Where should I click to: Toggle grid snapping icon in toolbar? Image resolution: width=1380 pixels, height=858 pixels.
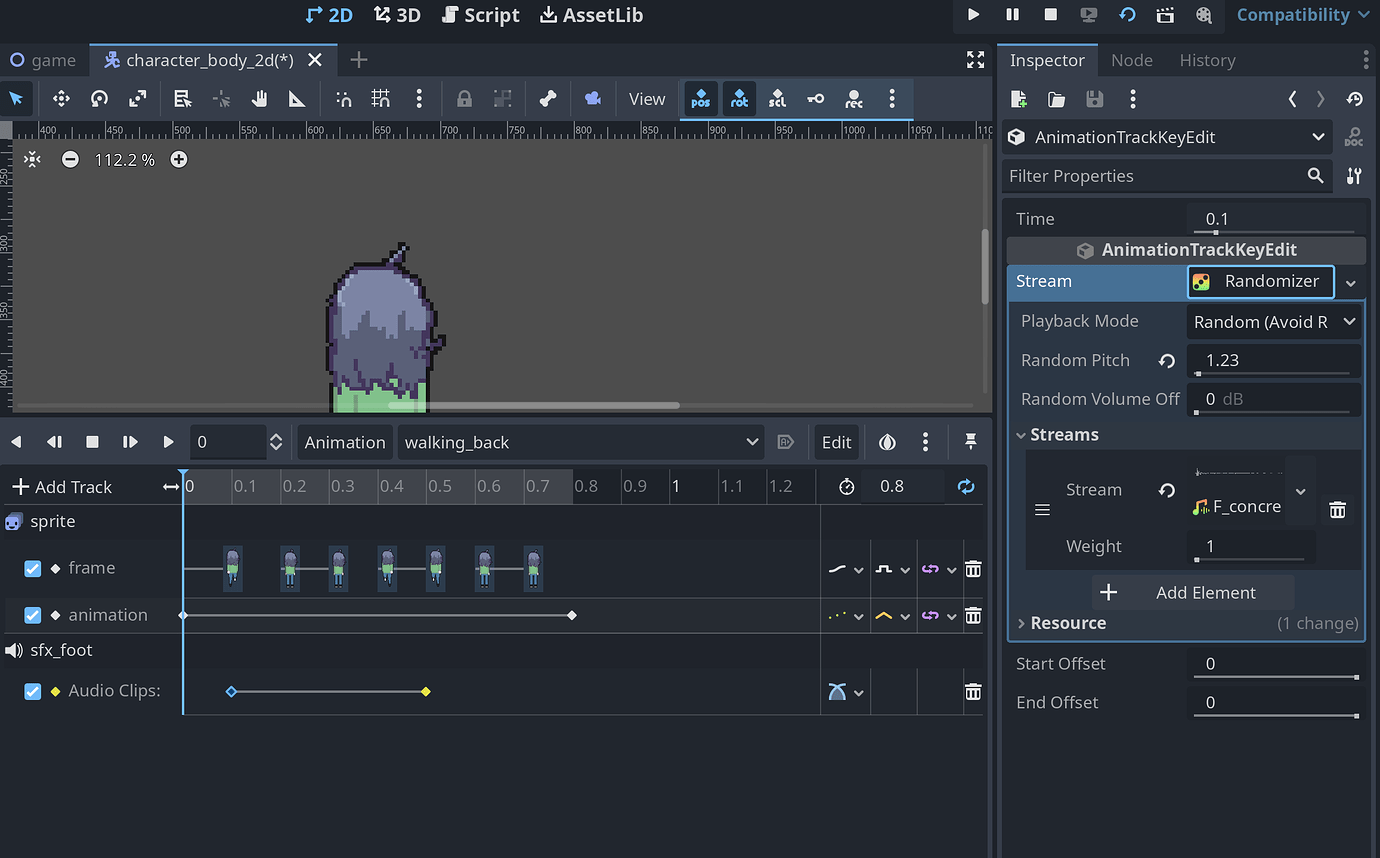(381, 99)
